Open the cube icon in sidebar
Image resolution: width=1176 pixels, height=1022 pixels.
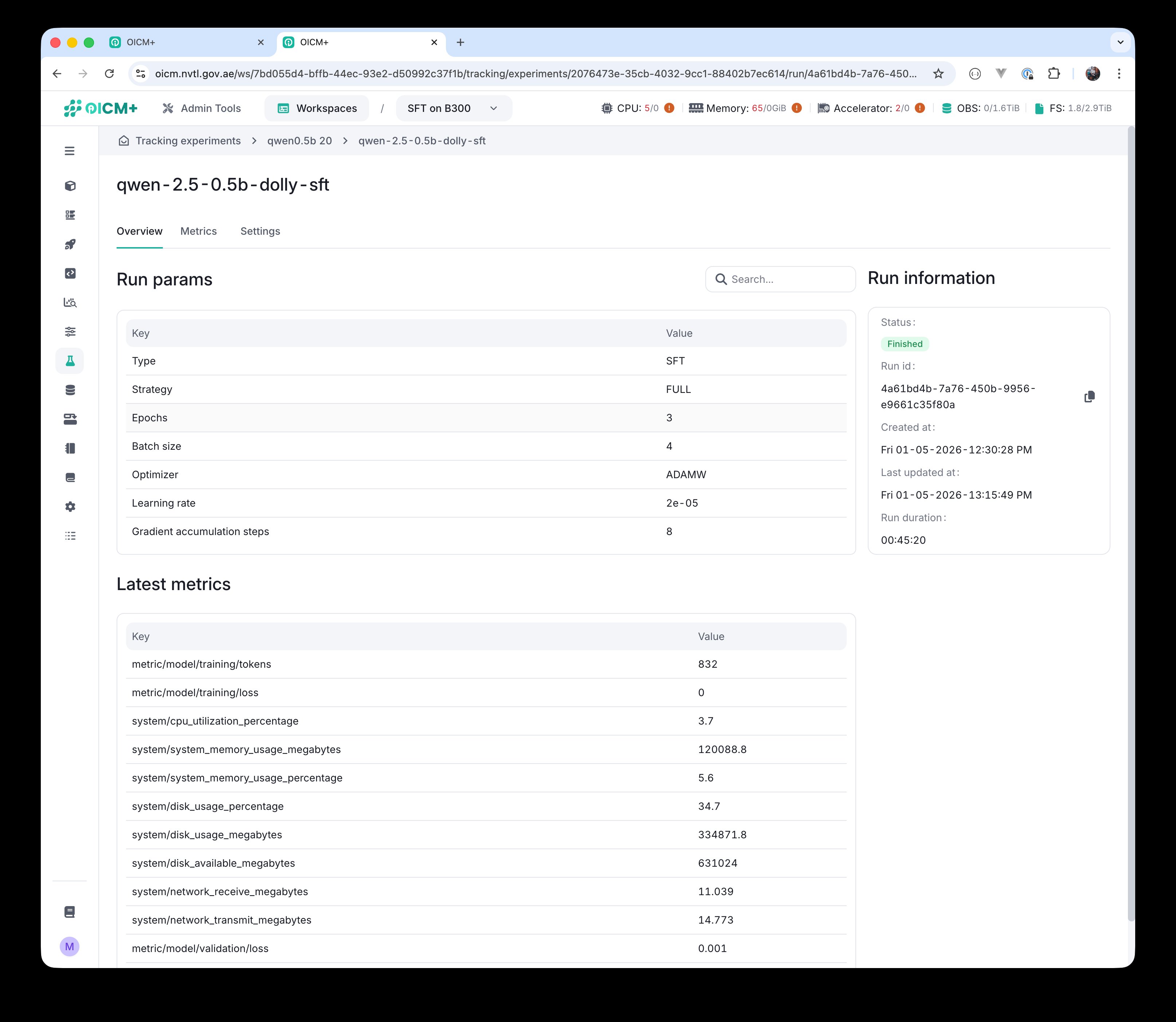point(70,186)
